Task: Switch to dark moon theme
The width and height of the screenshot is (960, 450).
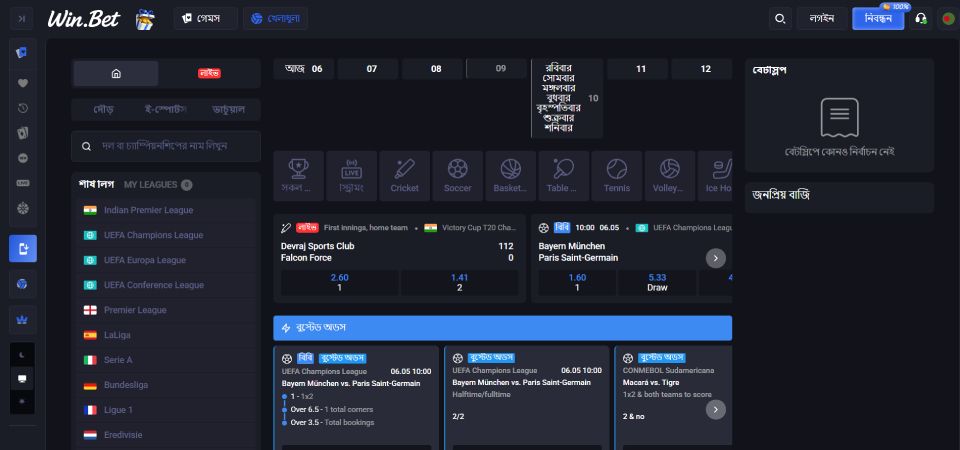Action: (23, 355)
